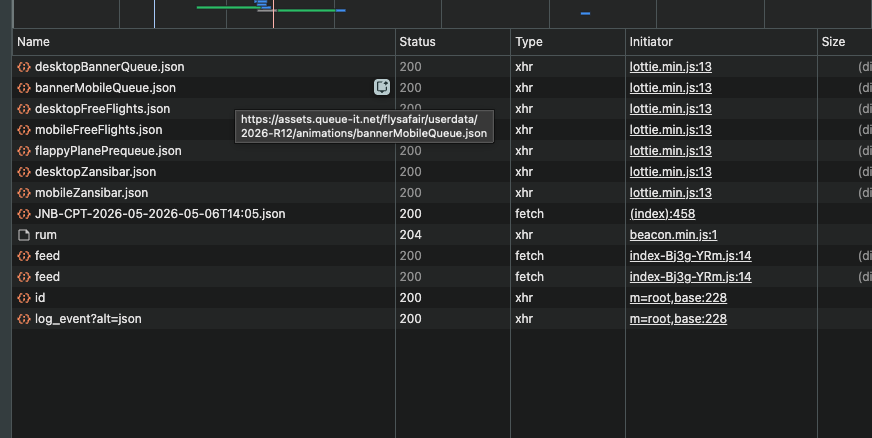Click the override icon on the bannerMobileQueue.json row
The image size is (872, 438).
(x=382, y=87)
